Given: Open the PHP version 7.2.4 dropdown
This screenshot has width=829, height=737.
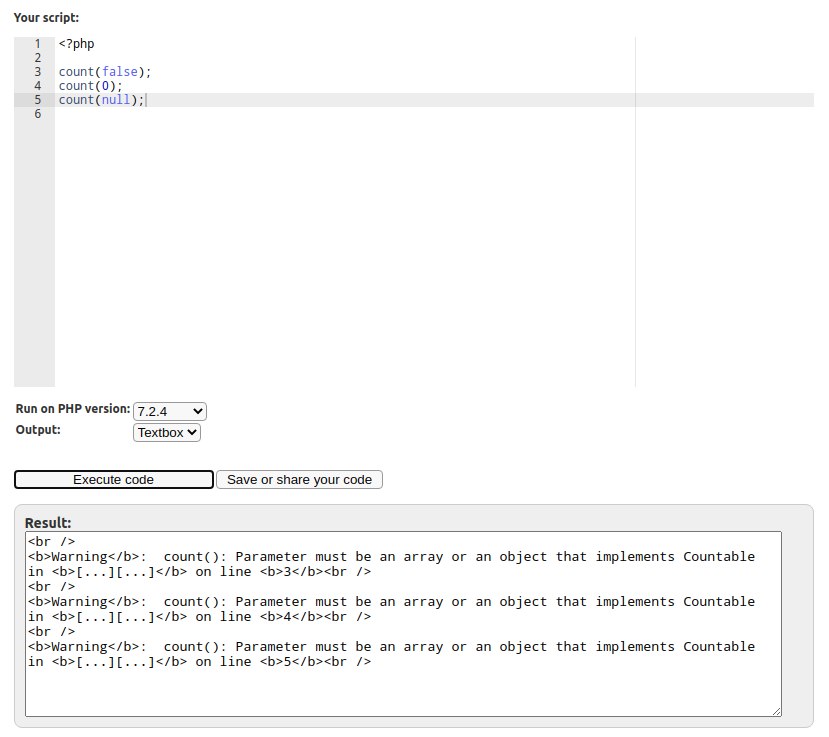Looking at the screenshot, I should [170, 411].
